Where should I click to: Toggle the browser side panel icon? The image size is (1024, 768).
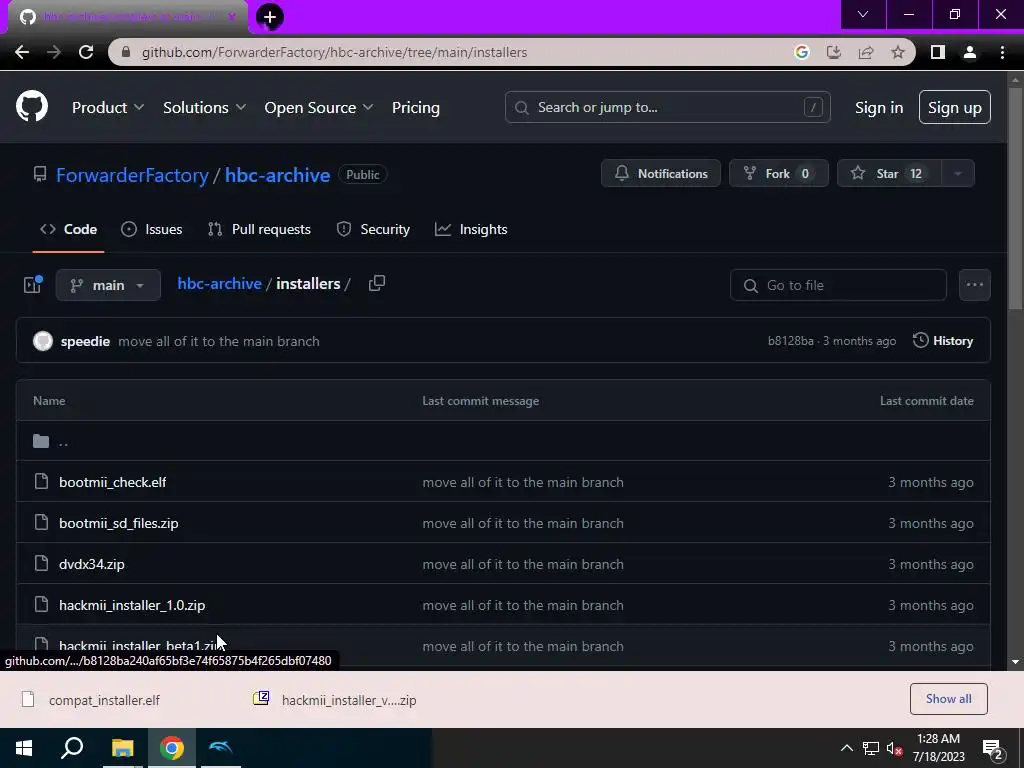click(938, 52)
